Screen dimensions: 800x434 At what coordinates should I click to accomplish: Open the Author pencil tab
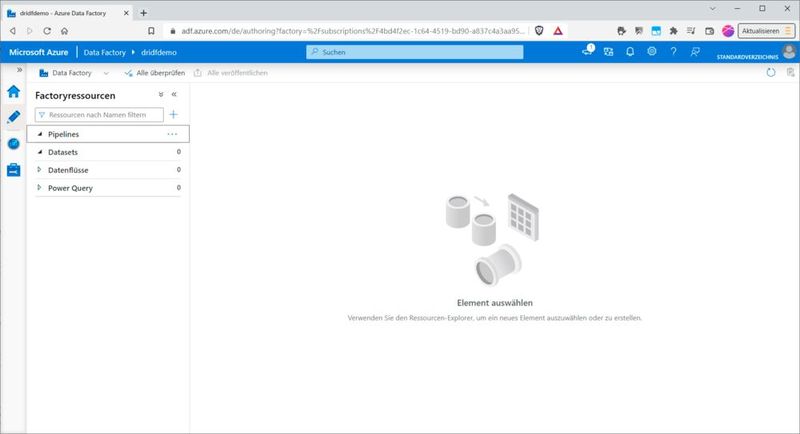tap(14, 117)
